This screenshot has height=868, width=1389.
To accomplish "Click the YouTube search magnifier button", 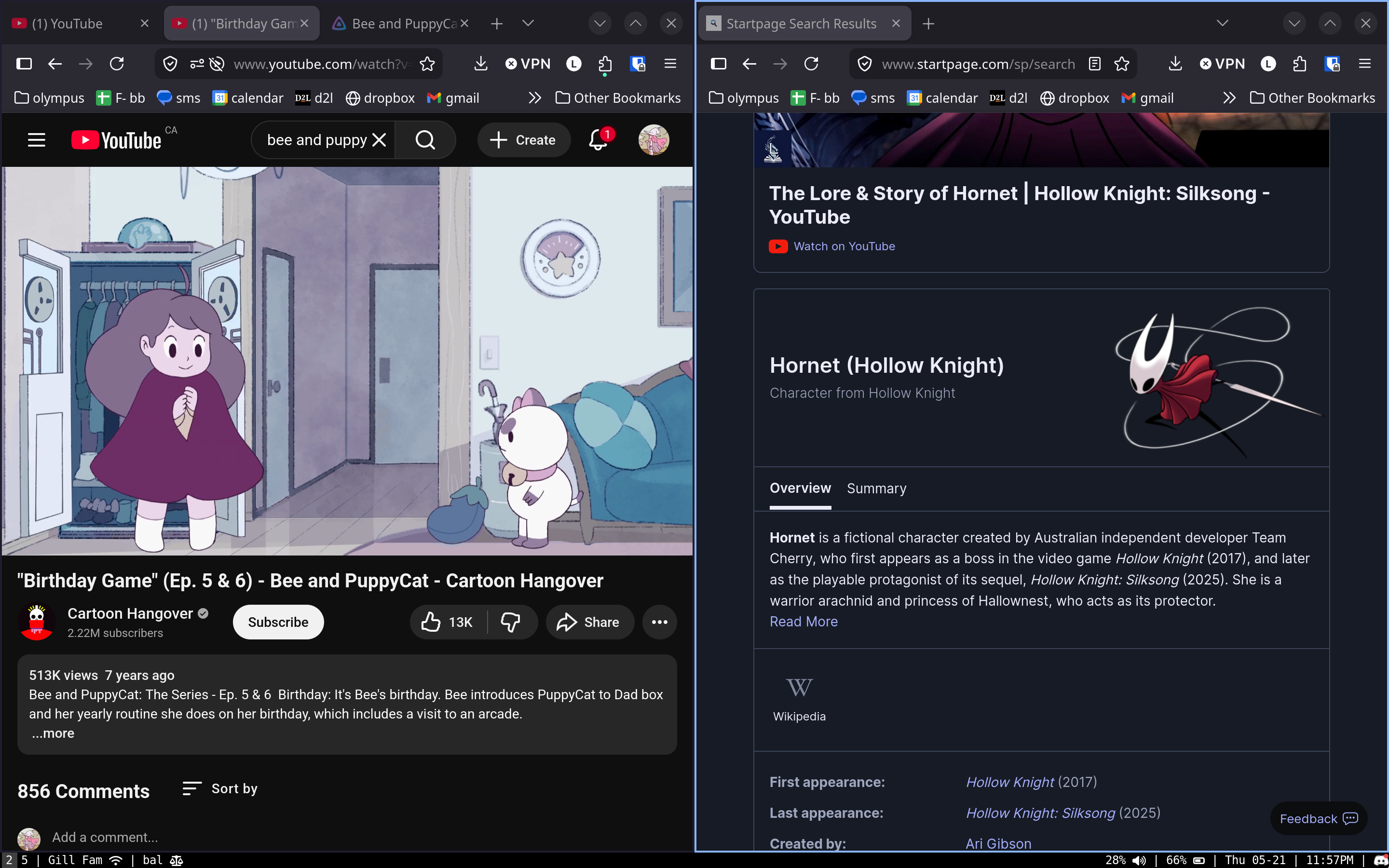I will (425, 140).
